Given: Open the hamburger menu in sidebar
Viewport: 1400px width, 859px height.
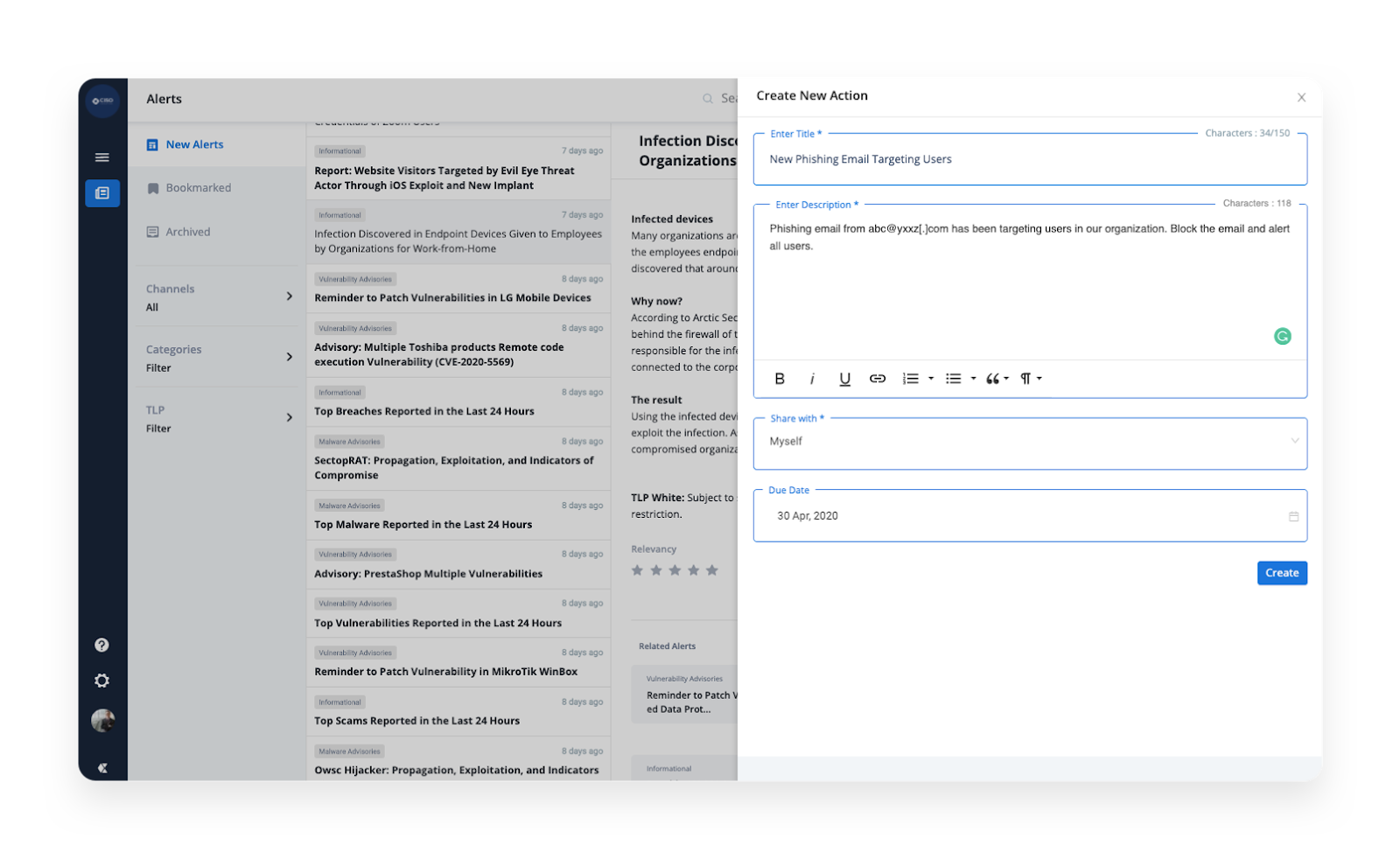Looking at the screenshot, I should coord(102,157).
